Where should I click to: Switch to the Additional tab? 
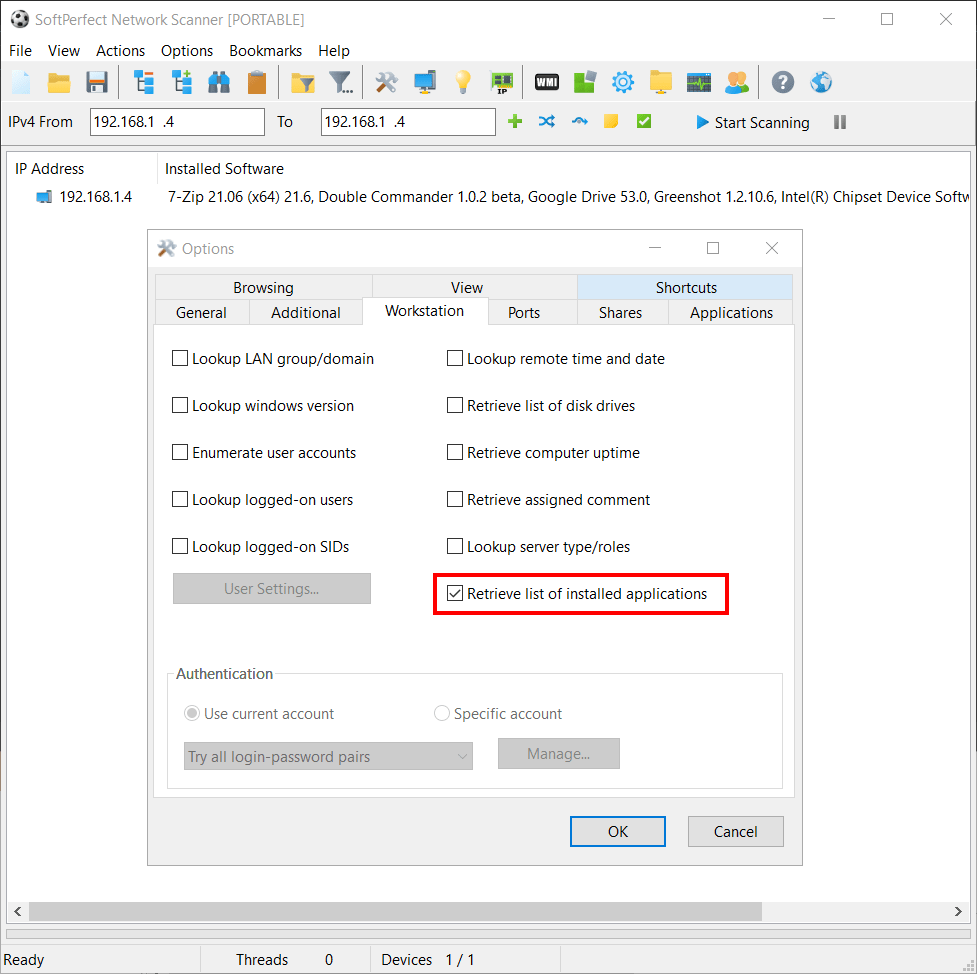click(306, 312)
